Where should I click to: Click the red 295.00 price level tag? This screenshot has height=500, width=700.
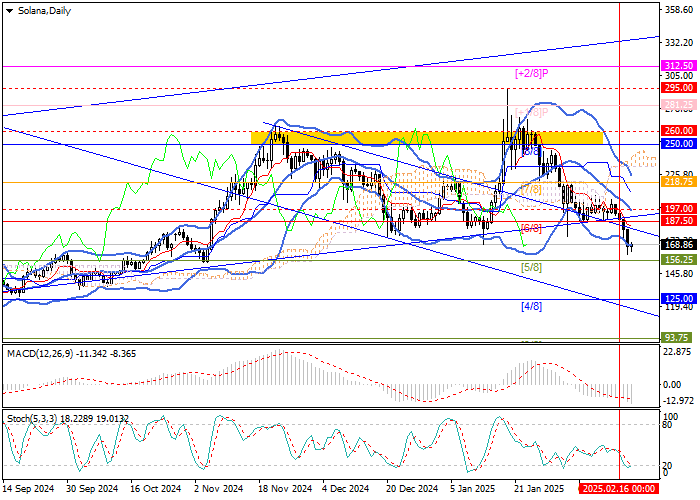680,88
